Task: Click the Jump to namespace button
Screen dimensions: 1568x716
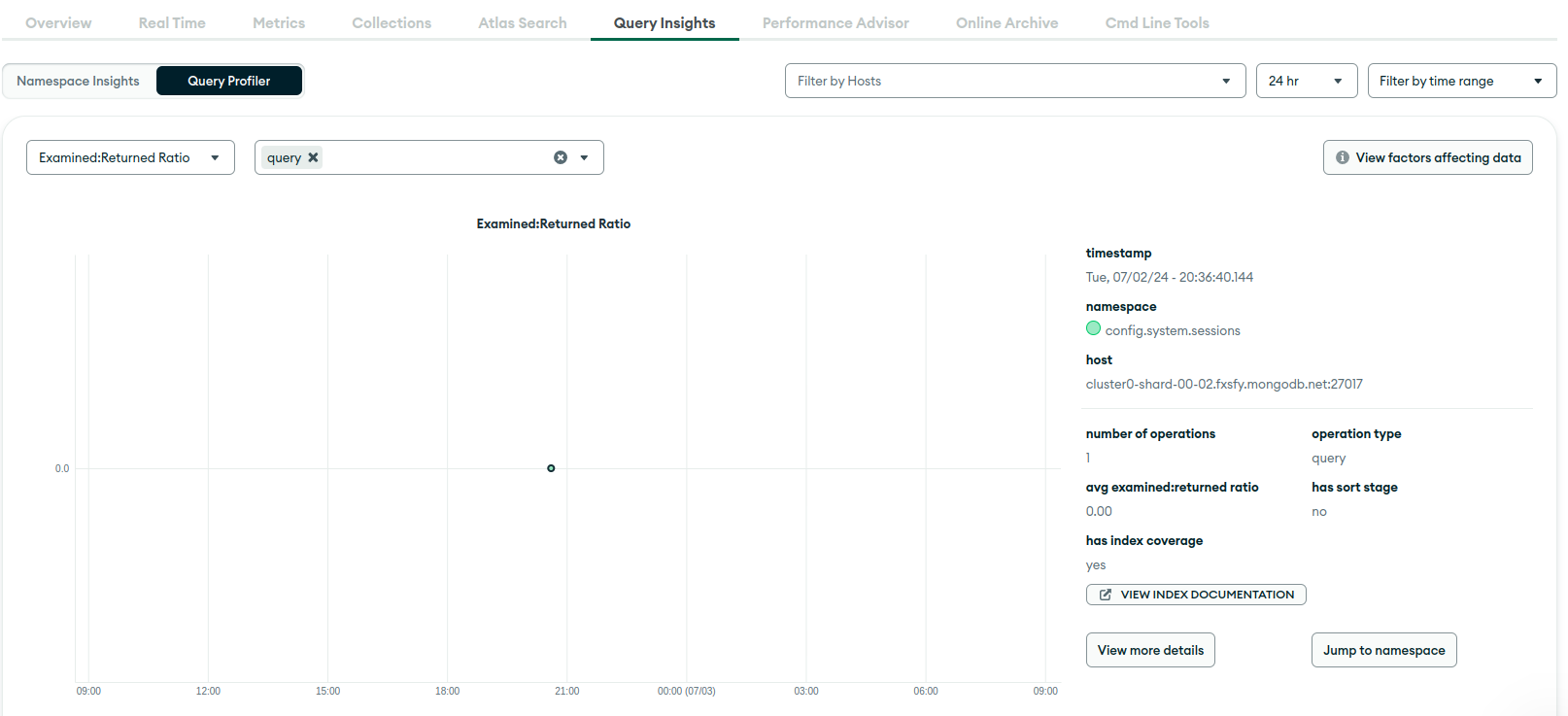Action: [x=1383, y=650]
